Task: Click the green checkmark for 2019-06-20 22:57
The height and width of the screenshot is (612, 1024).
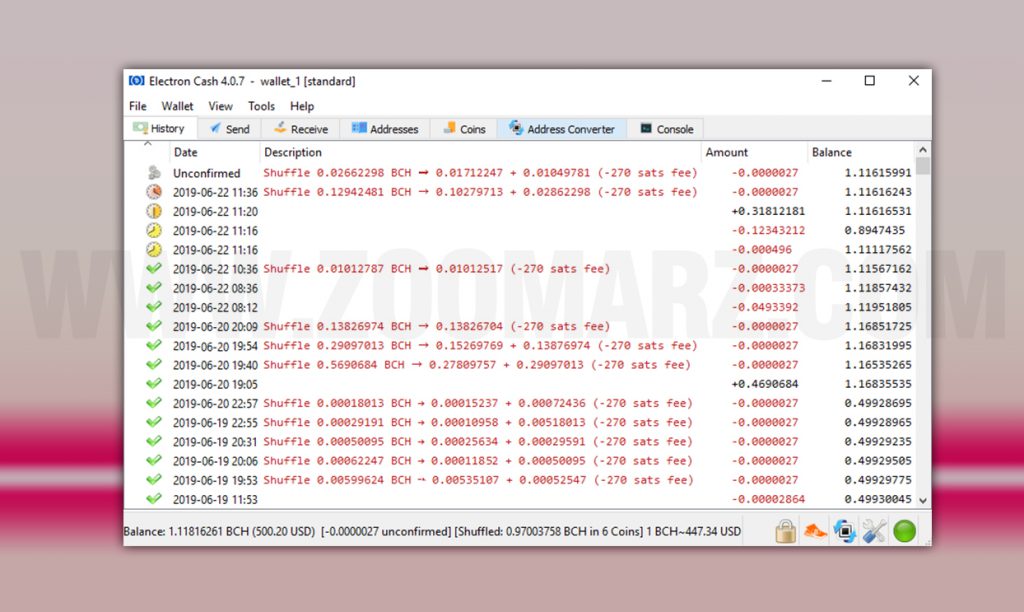Action: click(154, 403)
